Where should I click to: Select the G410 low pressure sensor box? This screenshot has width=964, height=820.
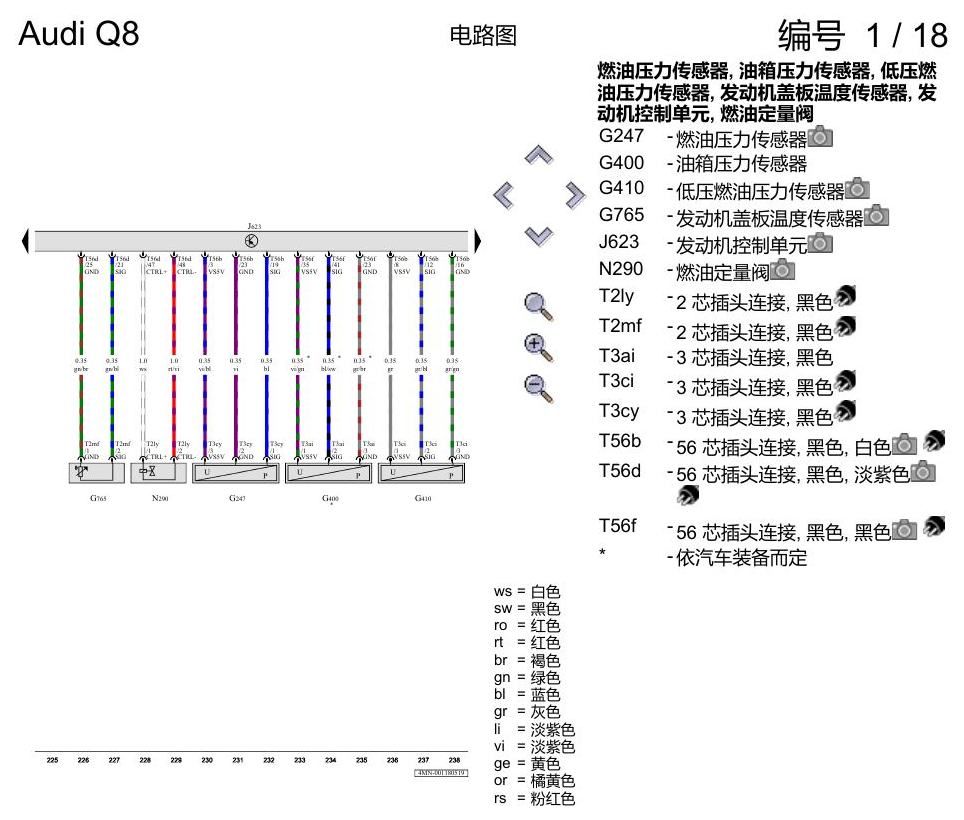pos(421,473)
